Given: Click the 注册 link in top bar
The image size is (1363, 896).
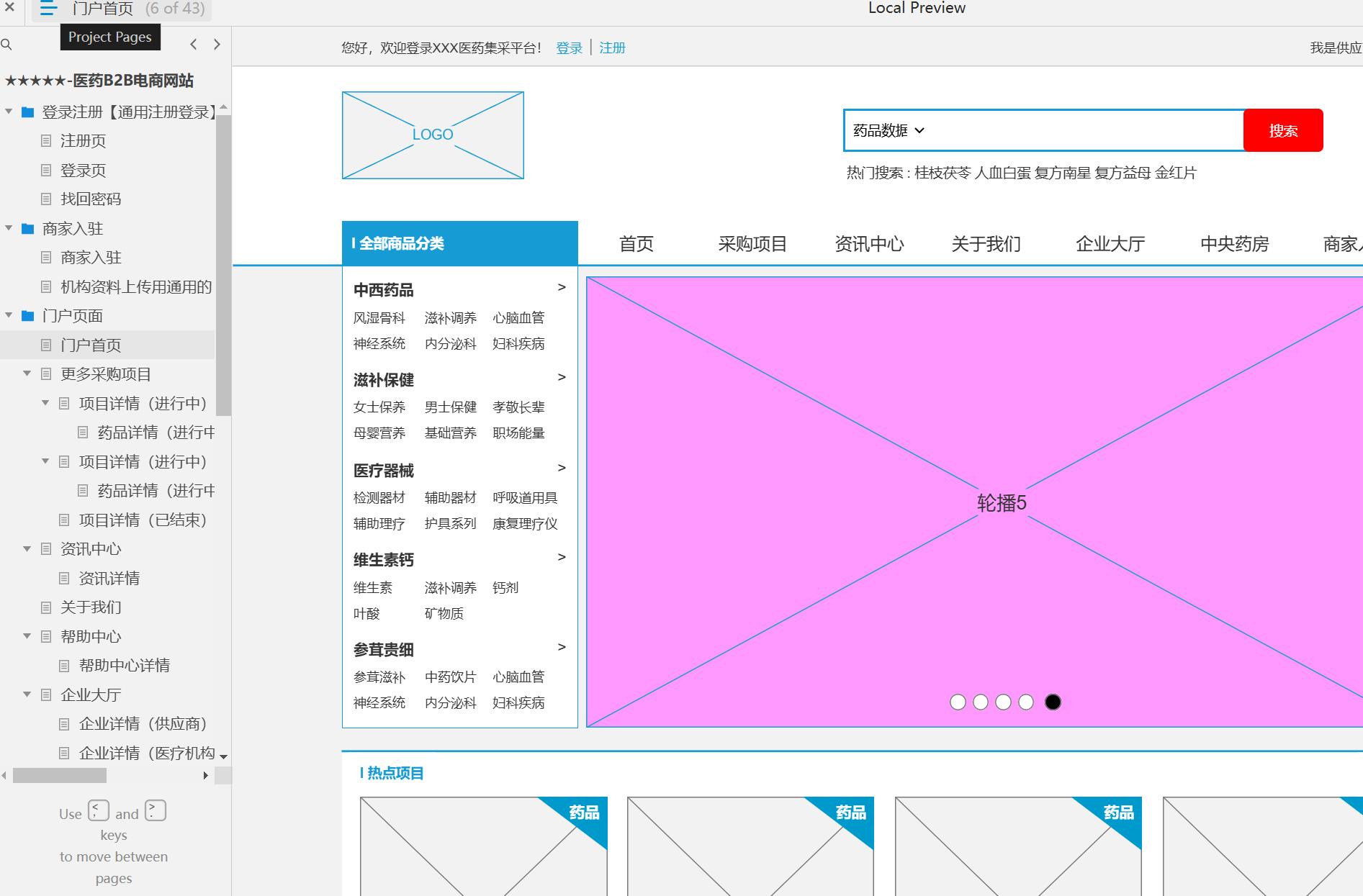Looking at the screenshot, I should (612, 48).
